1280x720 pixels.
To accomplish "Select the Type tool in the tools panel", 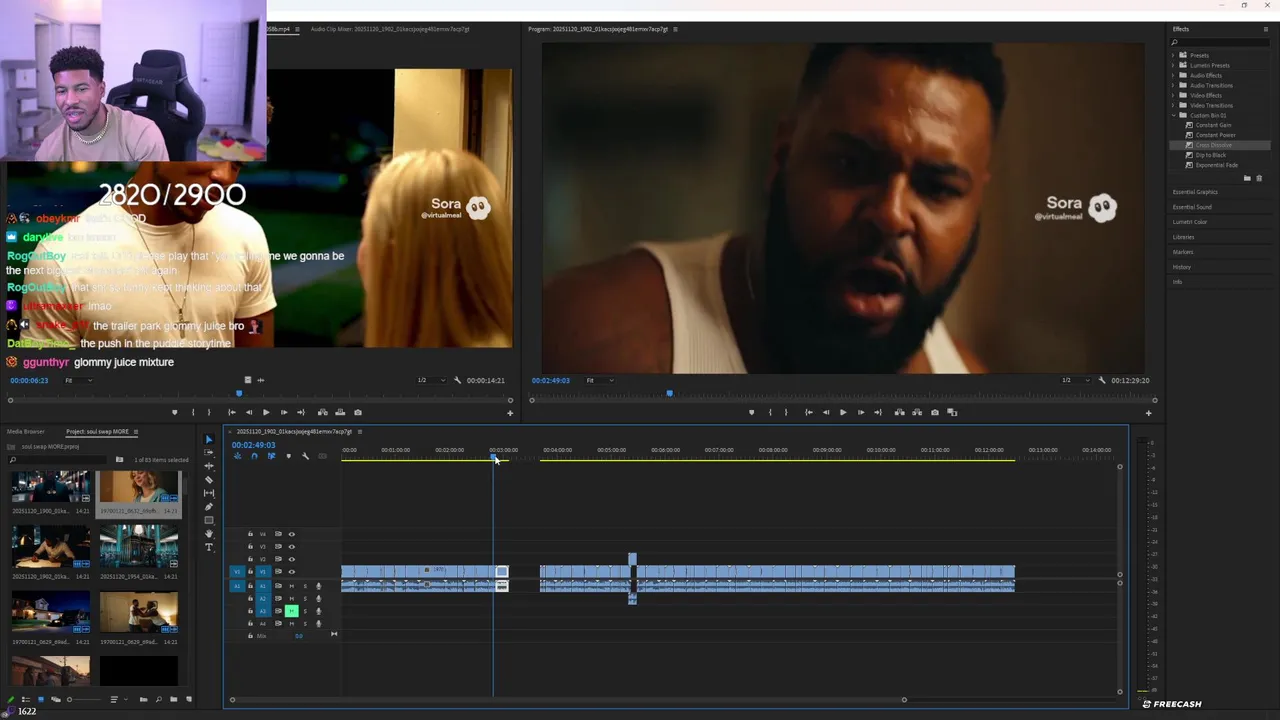I will tap(209, 547).
